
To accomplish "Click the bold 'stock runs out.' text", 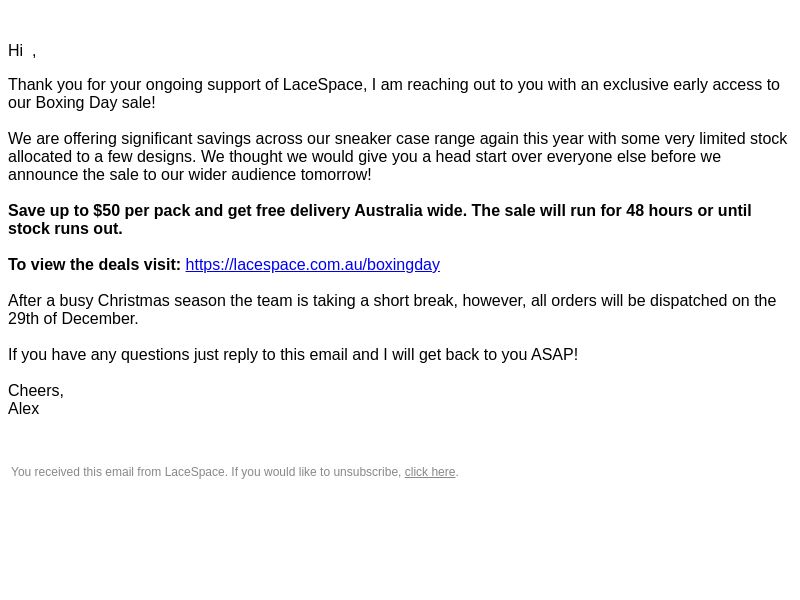I will (65, 229).
